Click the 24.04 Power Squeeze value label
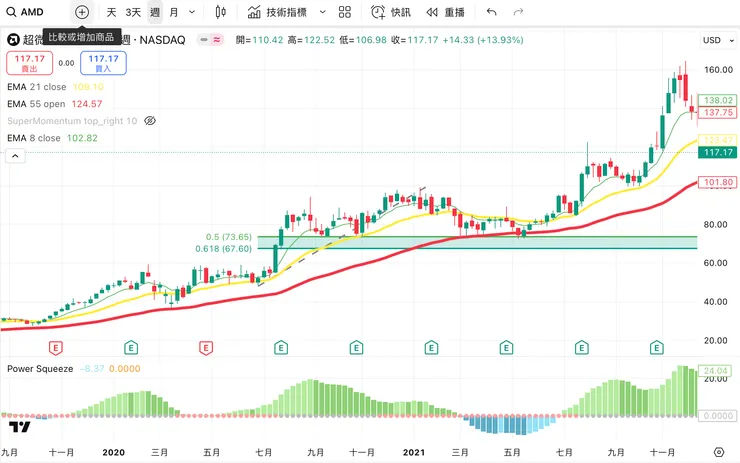Viewport: 740px width, 463px height. pos(715,370)
